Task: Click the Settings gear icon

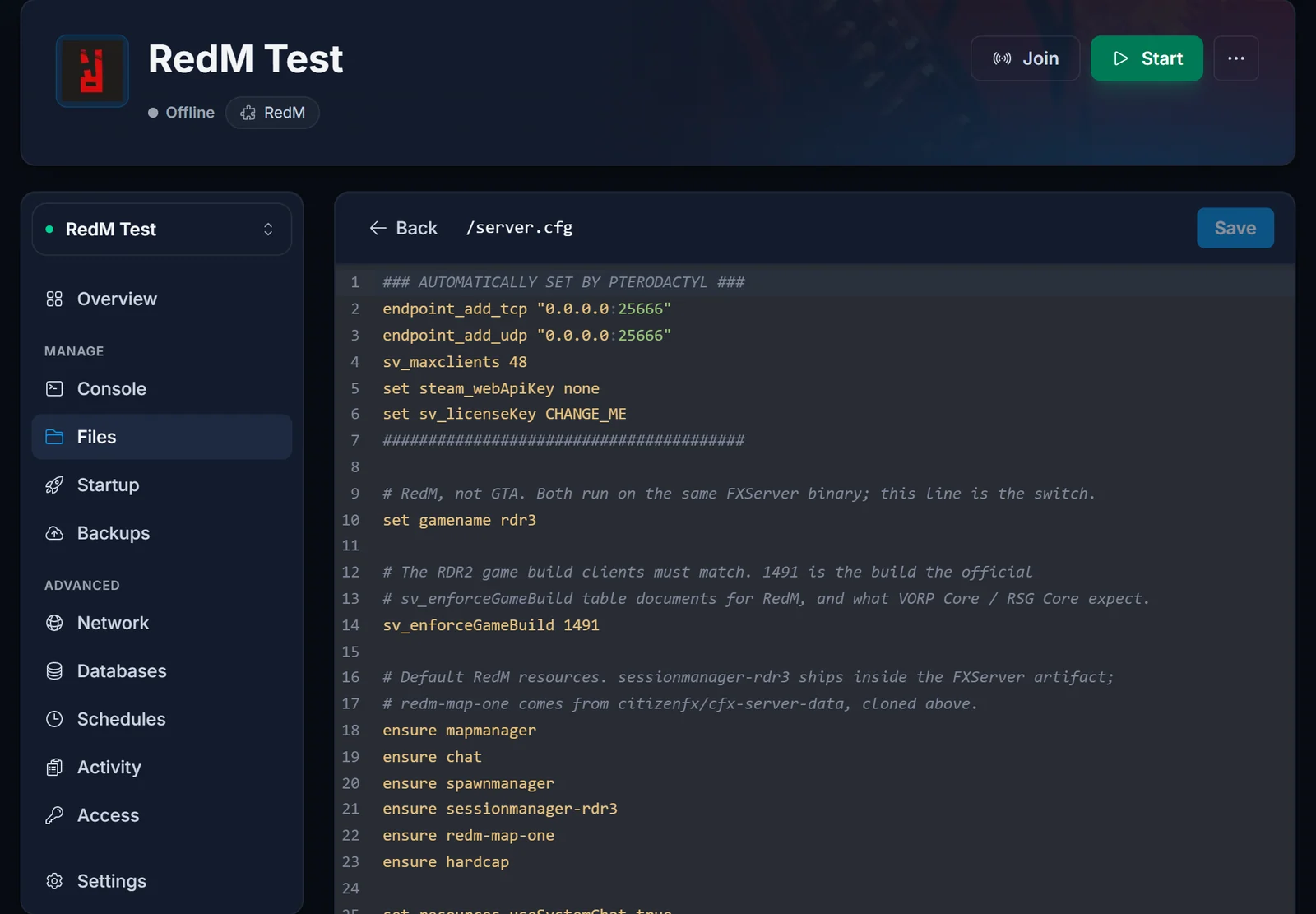Action: 54,881
